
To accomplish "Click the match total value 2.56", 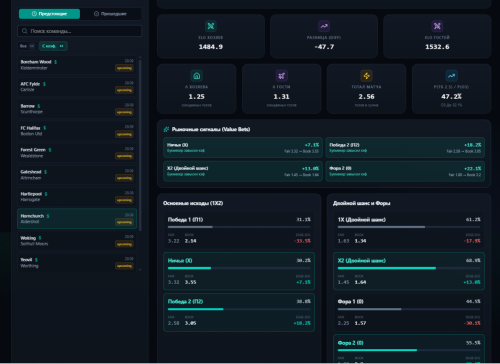I will tap(366, 97).
